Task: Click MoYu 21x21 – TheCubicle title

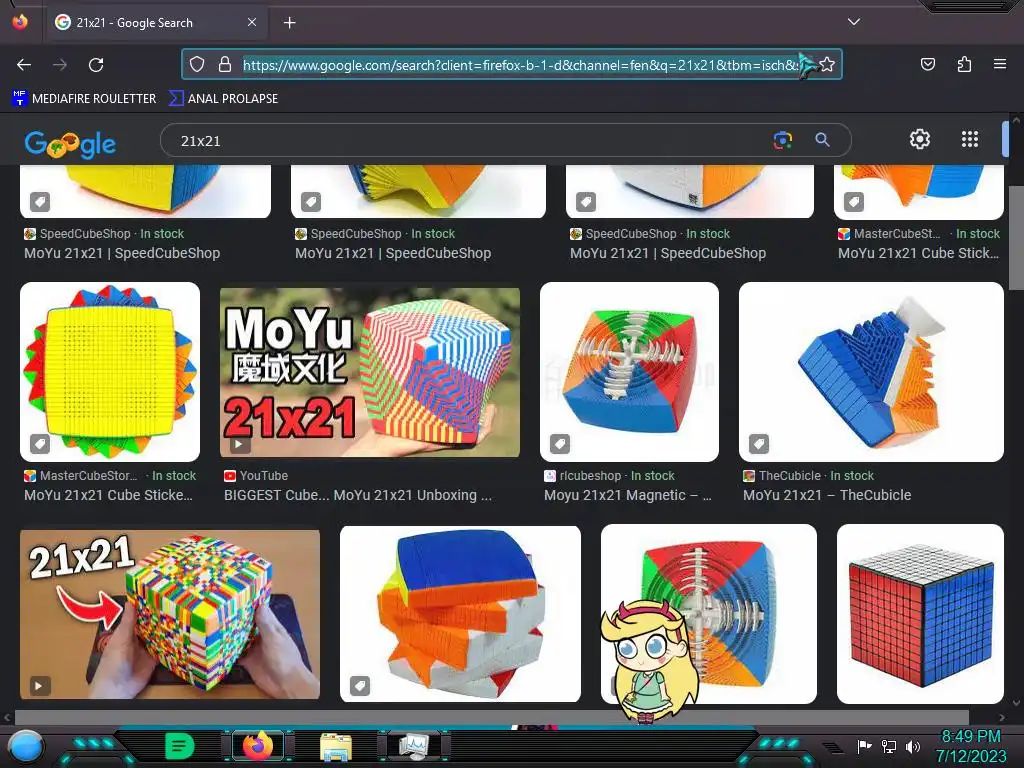Action: (x=827, y=495)
